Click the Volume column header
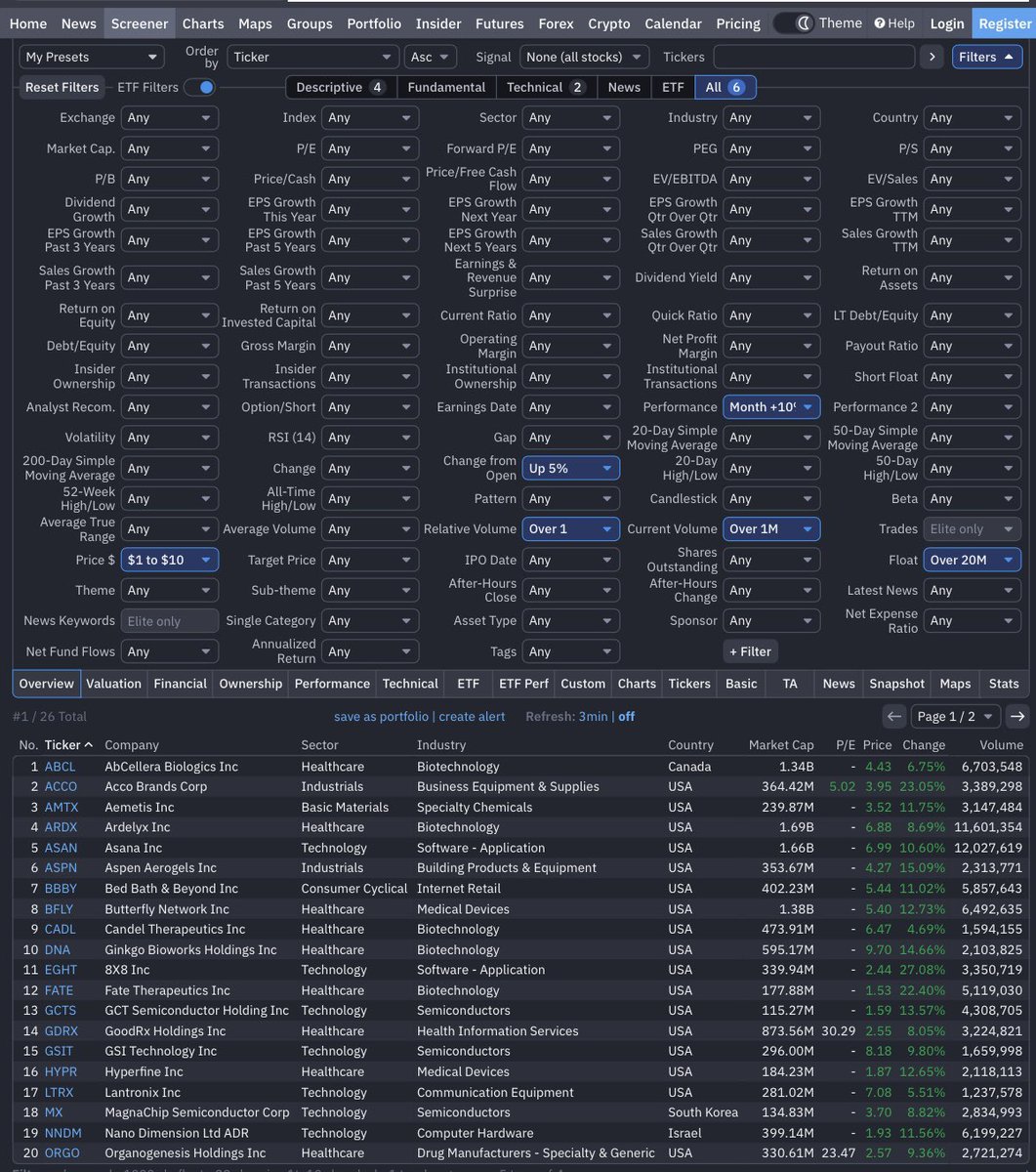The image size is (1036, 1172). (1001, 745)
